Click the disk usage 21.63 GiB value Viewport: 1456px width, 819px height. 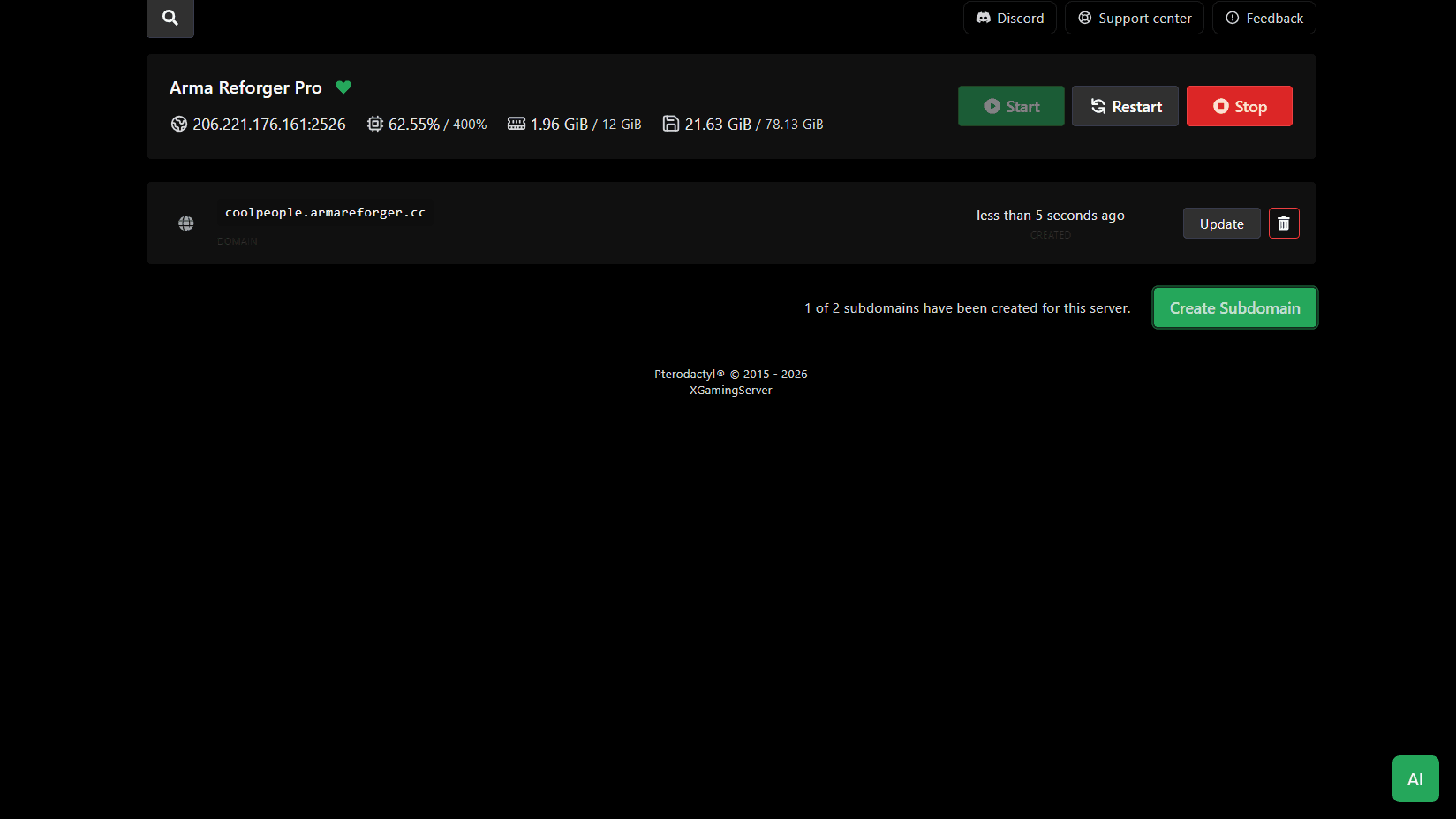[x=718, y=125]
